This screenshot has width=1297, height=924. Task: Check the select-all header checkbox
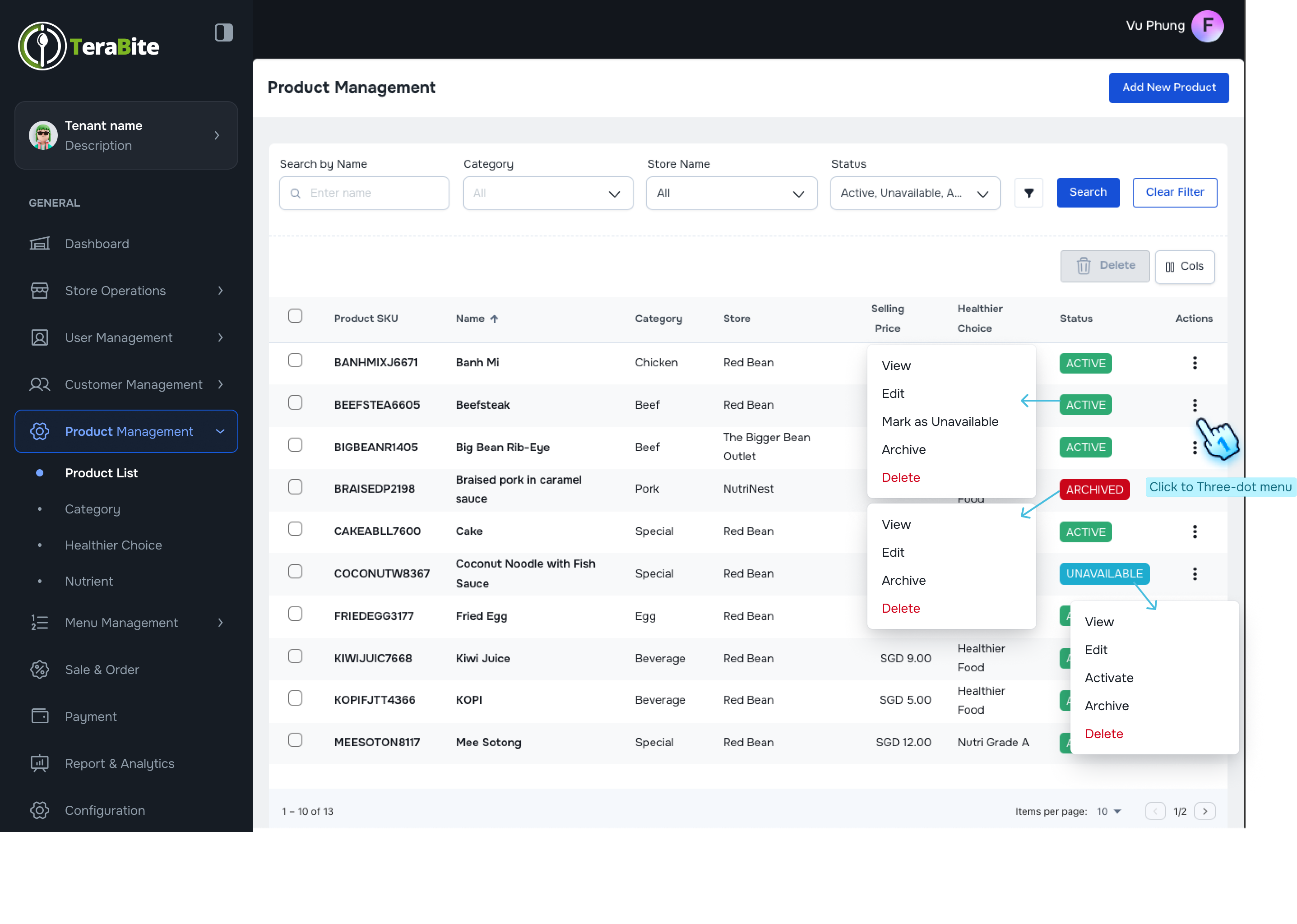click(295, 316)
